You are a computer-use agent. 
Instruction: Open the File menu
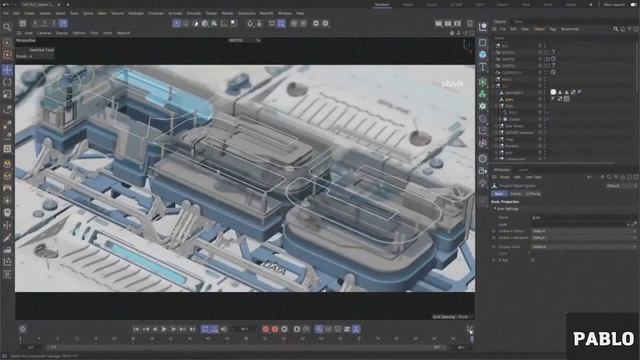coord(6,13)
